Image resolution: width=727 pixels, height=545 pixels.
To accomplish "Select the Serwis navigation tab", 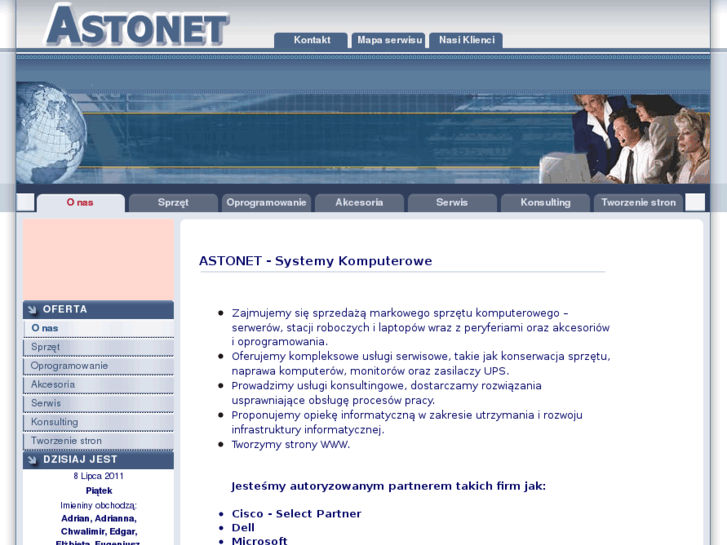I will pos(452,203).
